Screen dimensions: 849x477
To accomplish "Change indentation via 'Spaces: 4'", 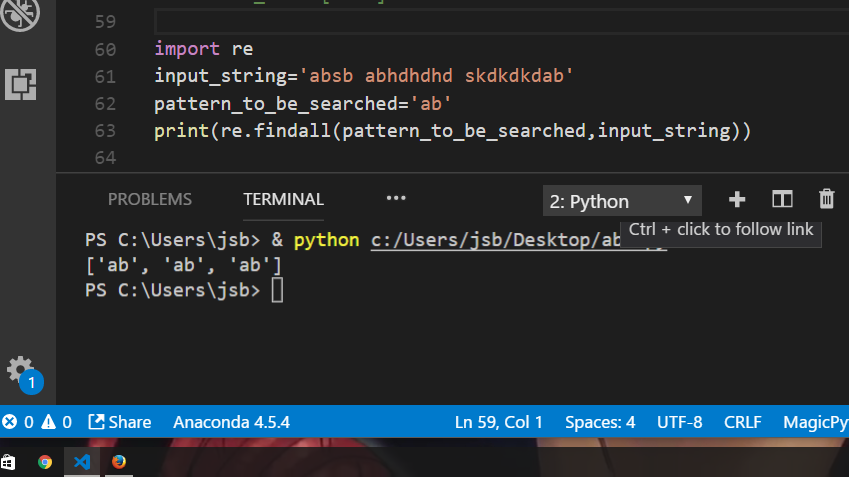I will (600, 422).
